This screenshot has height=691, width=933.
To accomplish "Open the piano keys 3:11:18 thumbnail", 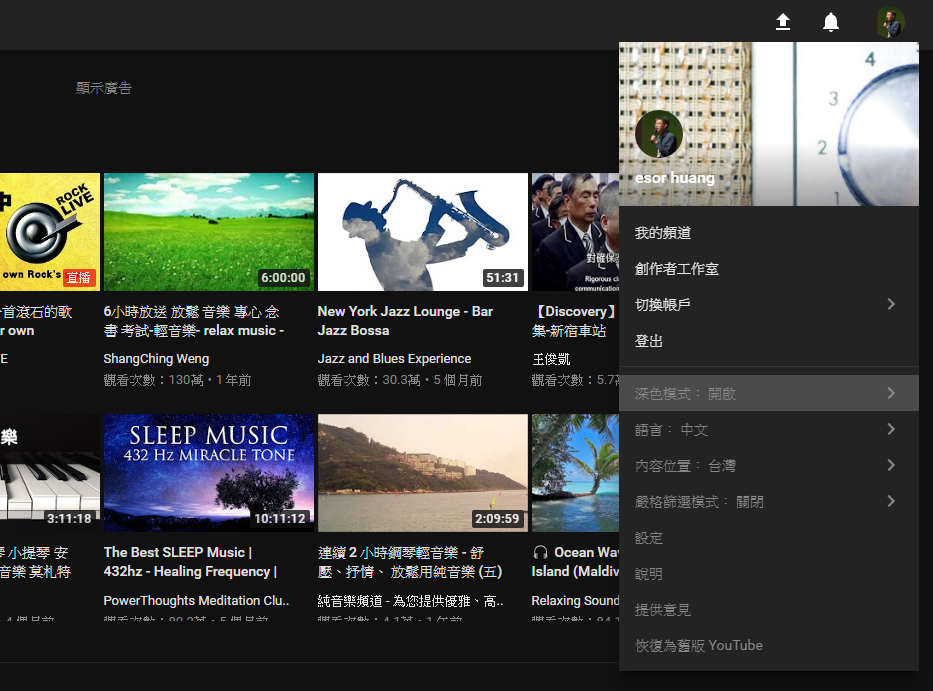I will coord(50,473).
